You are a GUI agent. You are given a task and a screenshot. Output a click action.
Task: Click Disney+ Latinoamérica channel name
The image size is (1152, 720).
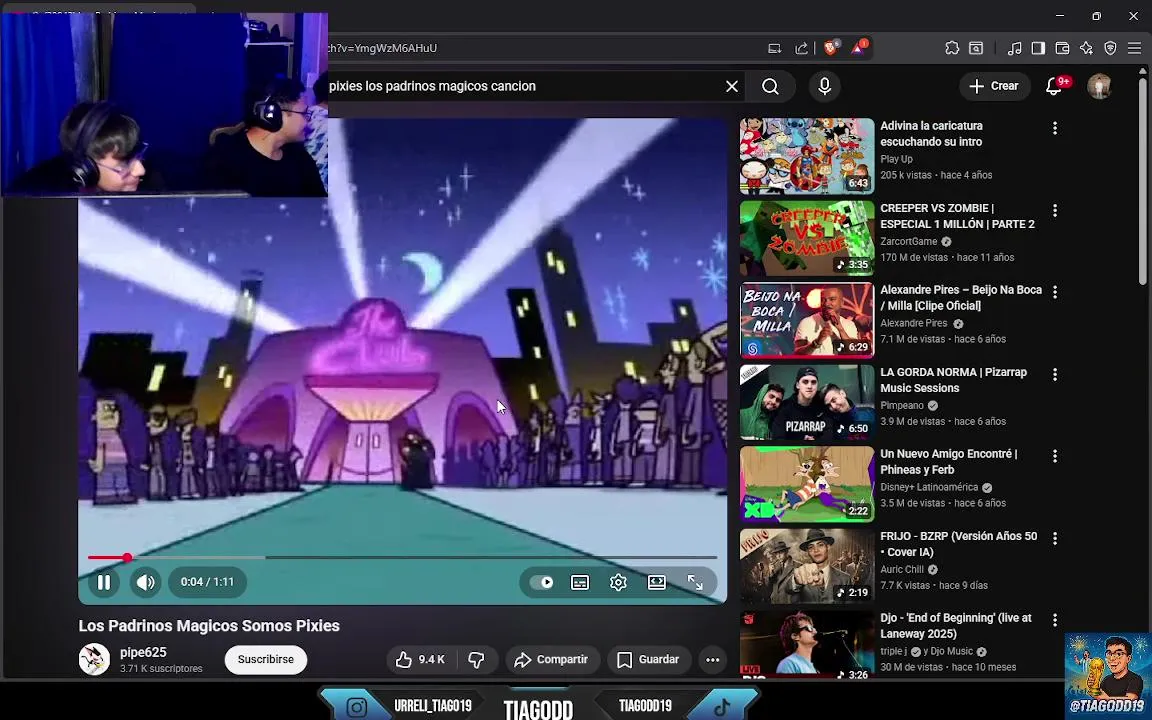pyautogui.click(x=929, y=487)
